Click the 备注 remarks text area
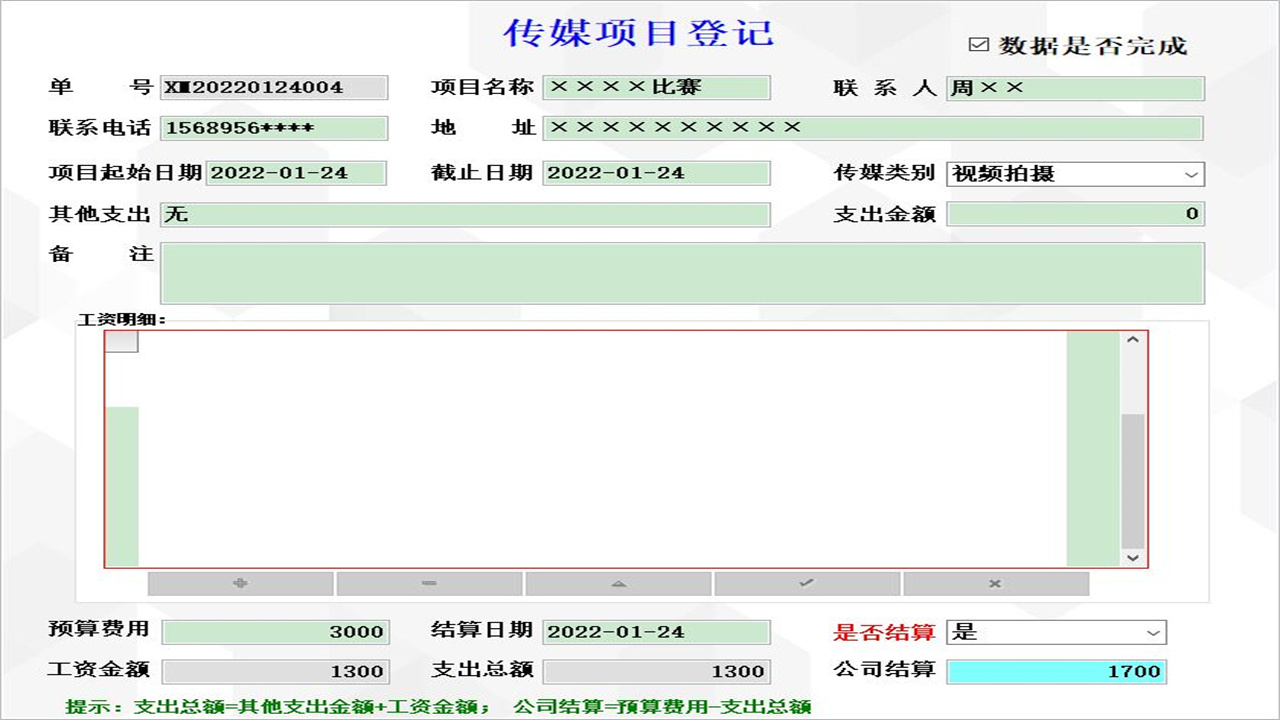 (683, 271)
